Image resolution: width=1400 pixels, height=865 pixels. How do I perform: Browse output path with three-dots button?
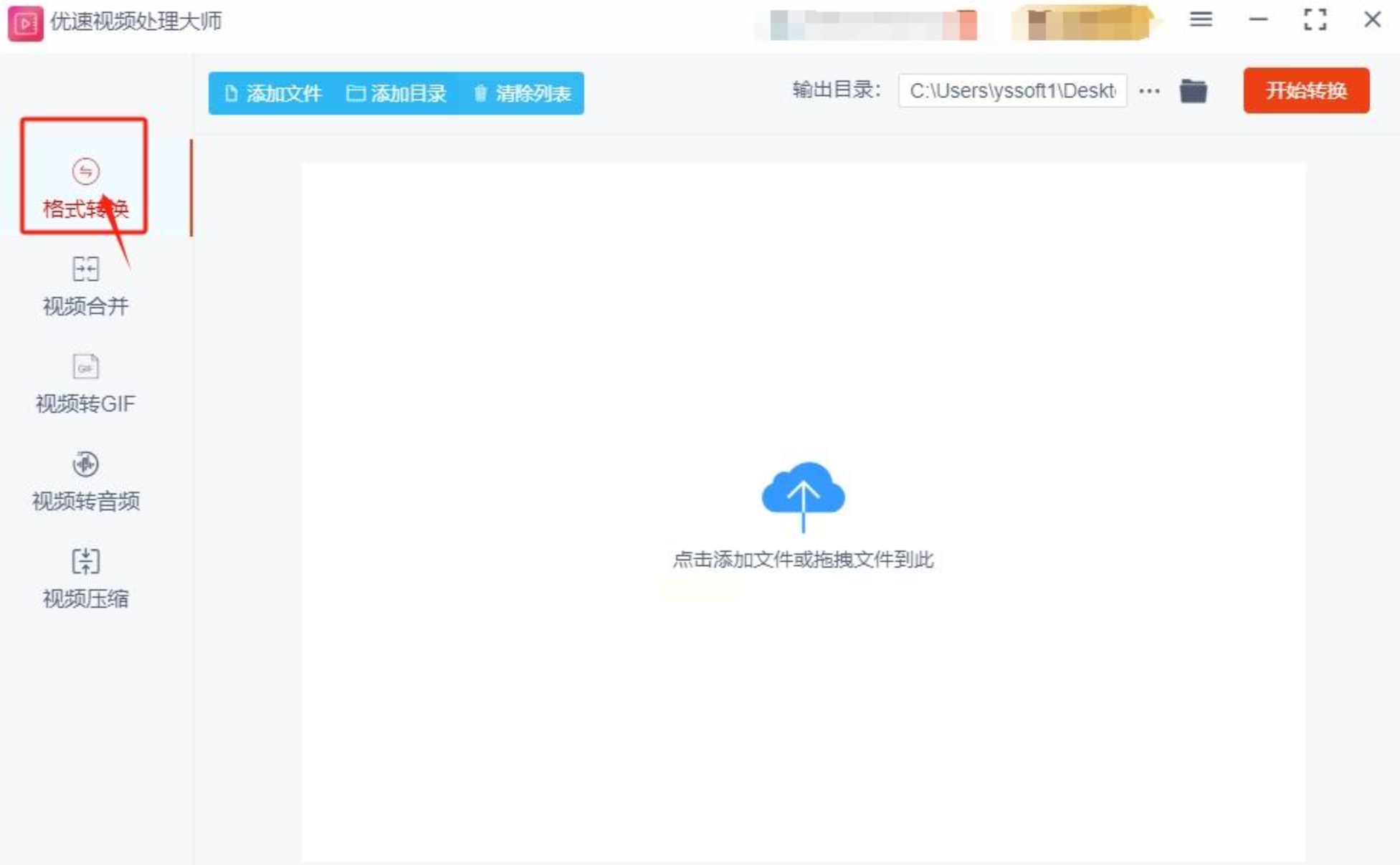[x=1149, y=91]
